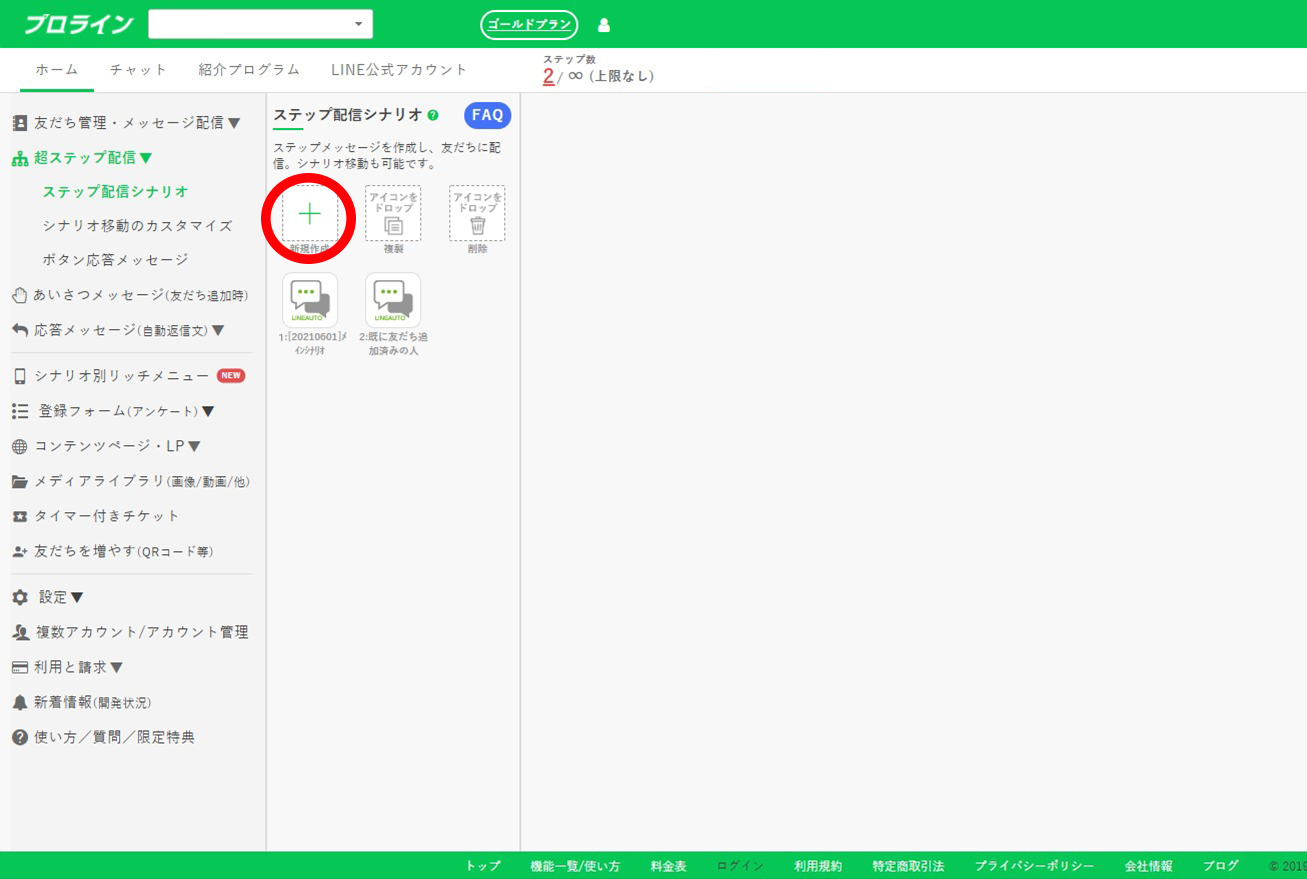Open 使い方／質問／限定特典 page

point(114,737)
